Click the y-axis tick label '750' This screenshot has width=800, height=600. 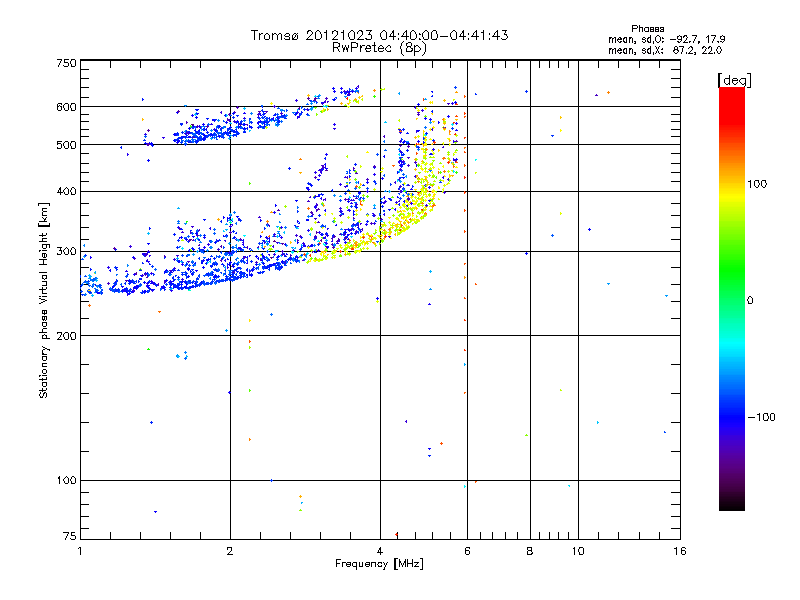pos(66,63)
